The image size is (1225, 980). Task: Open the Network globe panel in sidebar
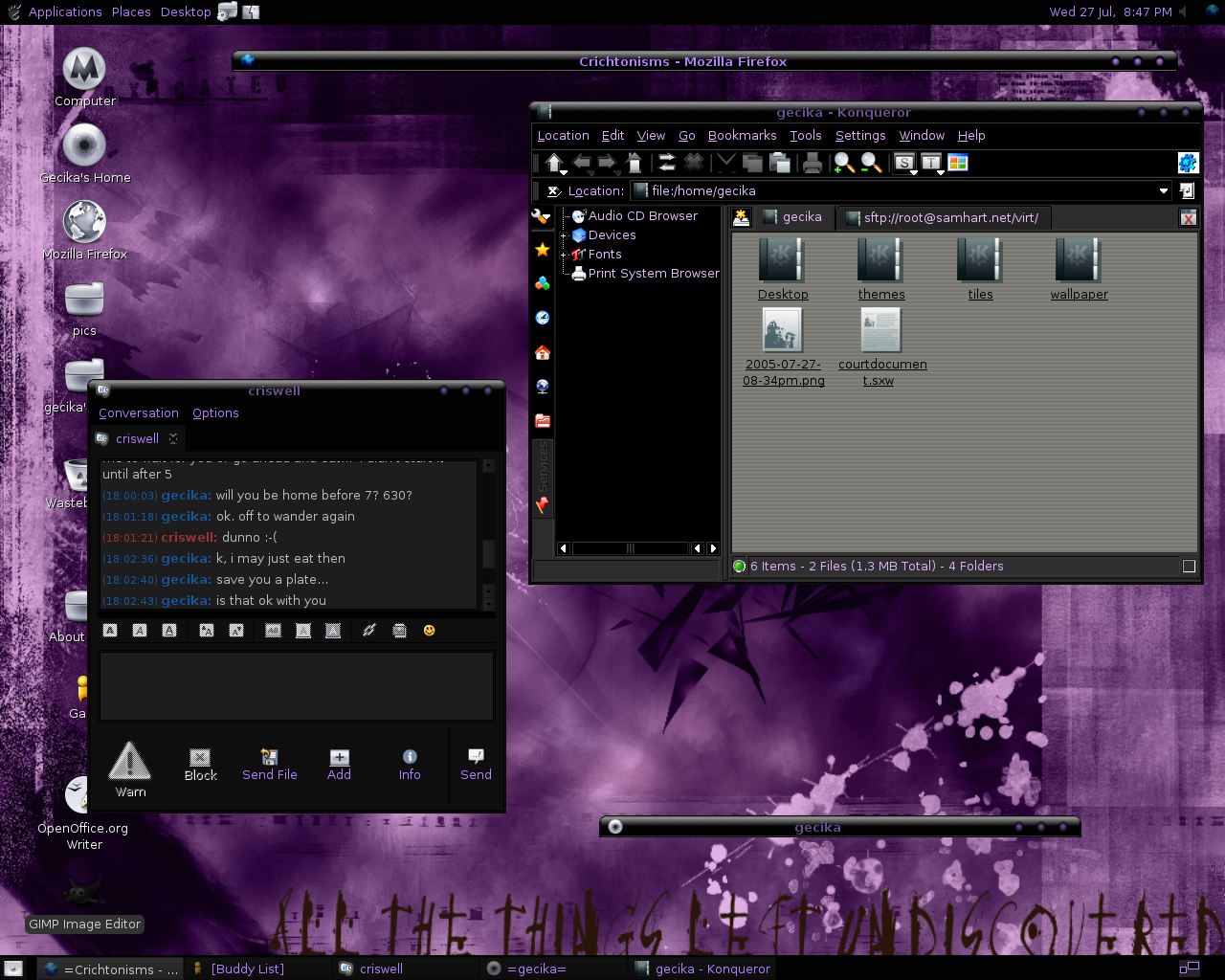543,387
